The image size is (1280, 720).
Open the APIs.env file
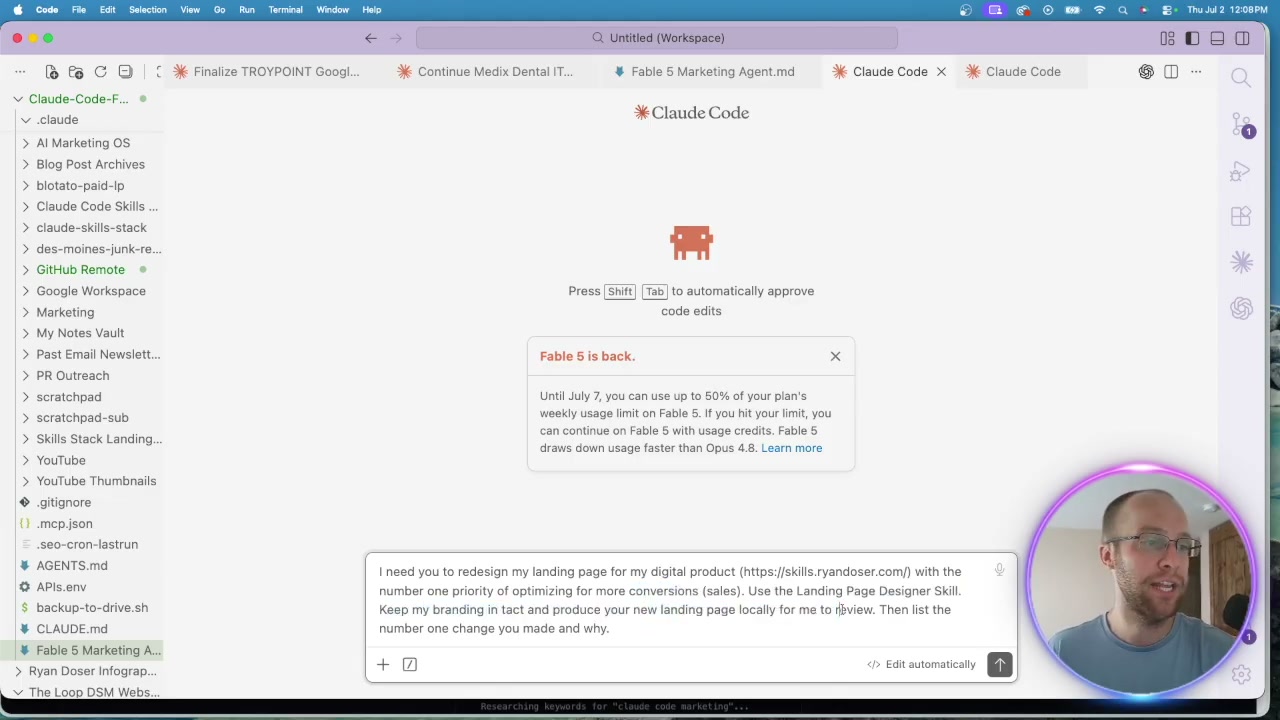[82, 587]
